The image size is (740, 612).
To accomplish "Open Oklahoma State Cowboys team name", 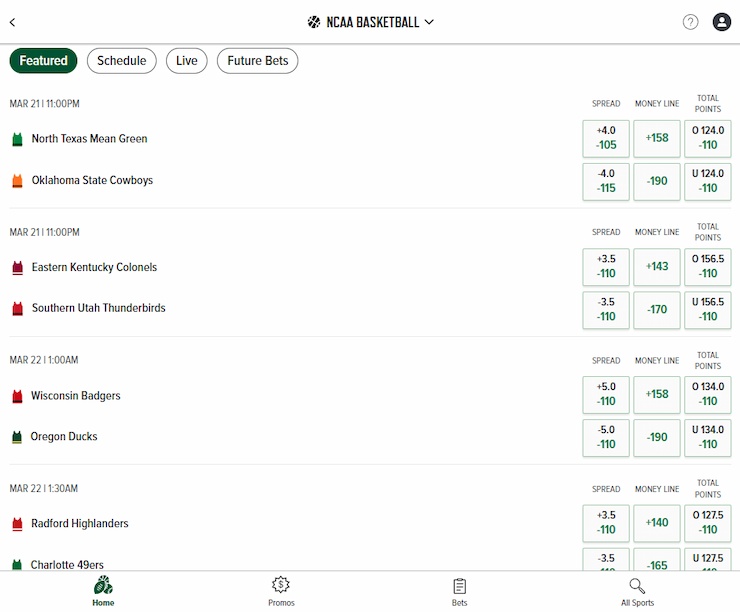I will [x=92, y=180].
